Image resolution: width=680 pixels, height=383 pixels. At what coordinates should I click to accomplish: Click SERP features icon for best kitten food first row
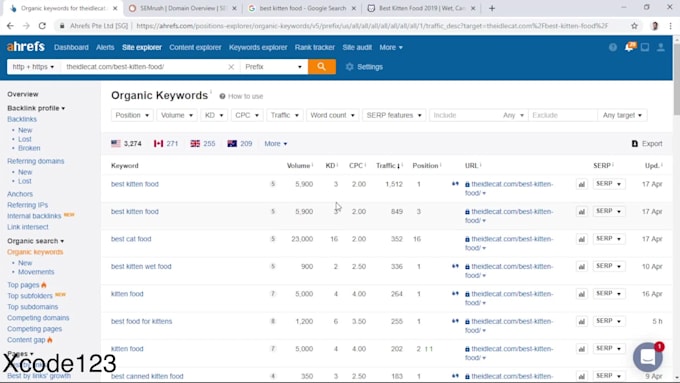click(x=455, y=184)
